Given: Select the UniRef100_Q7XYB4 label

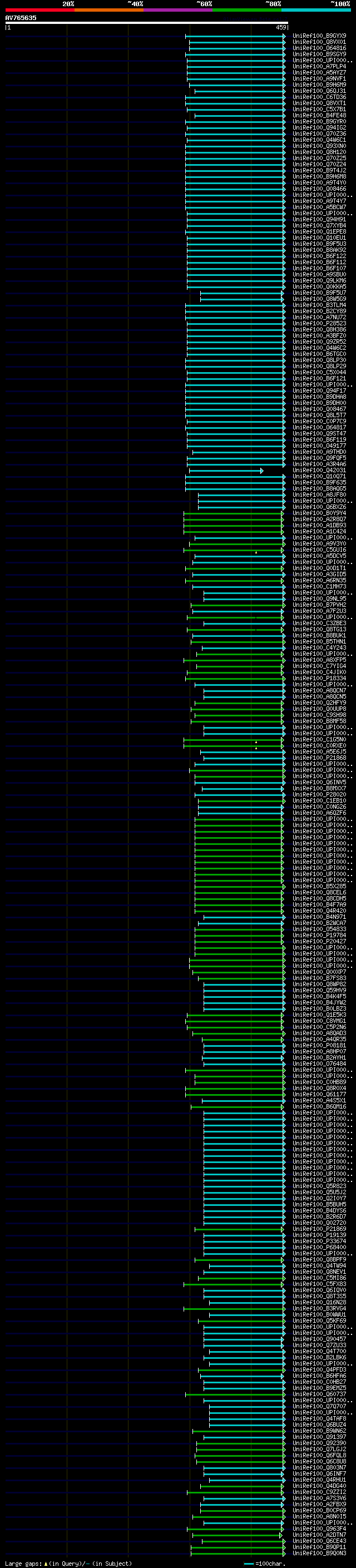Looking at the screenshot, I should pyautogui.click(x=319, y=225).
